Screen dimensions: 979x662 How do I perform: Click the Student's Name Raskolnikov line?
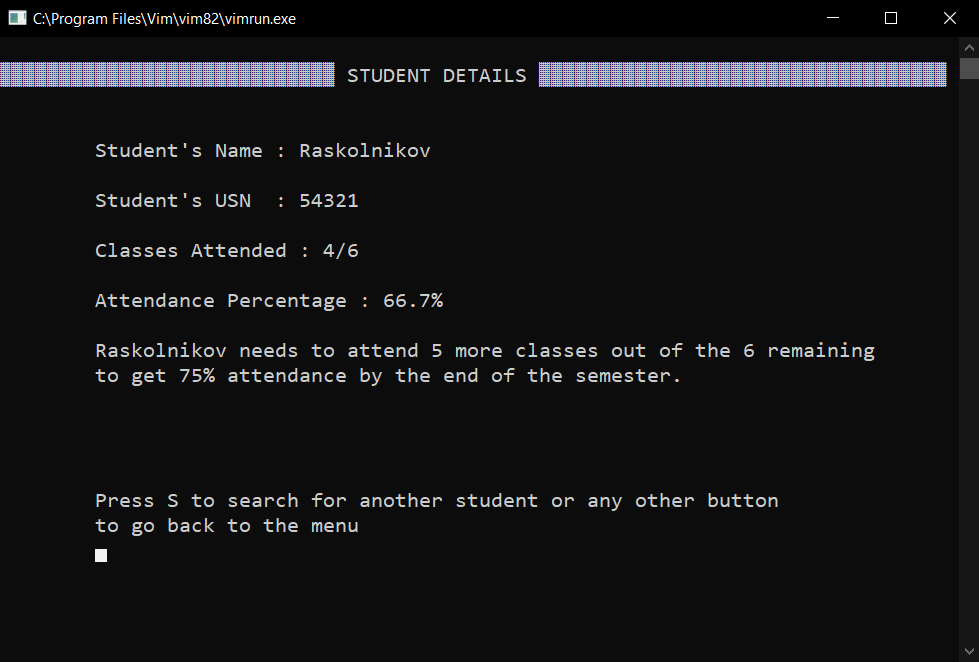coord(262,150)
